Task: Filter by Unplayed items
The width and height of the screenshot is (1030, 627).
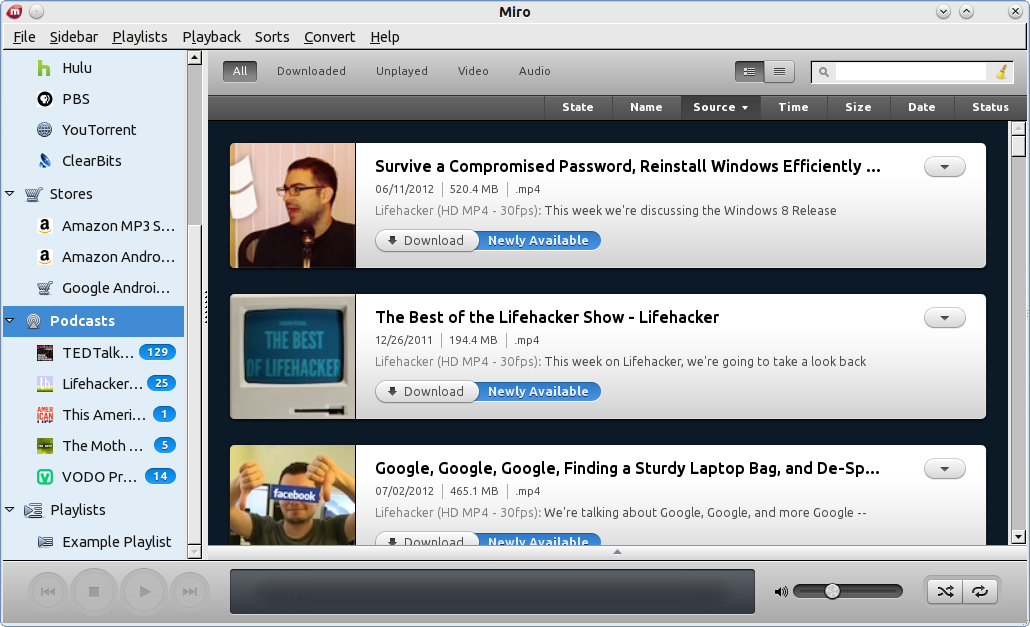Action: tap(402, 71)
